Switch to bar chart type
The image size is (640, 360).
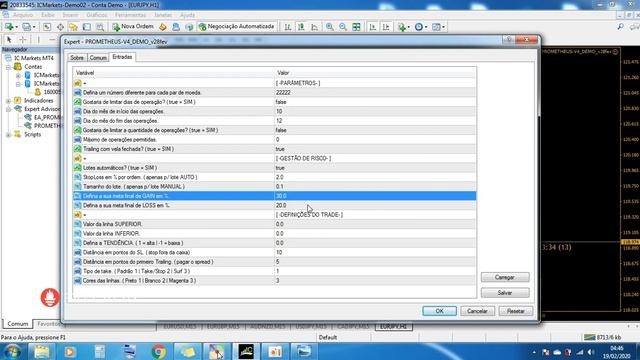coord(288,27)
